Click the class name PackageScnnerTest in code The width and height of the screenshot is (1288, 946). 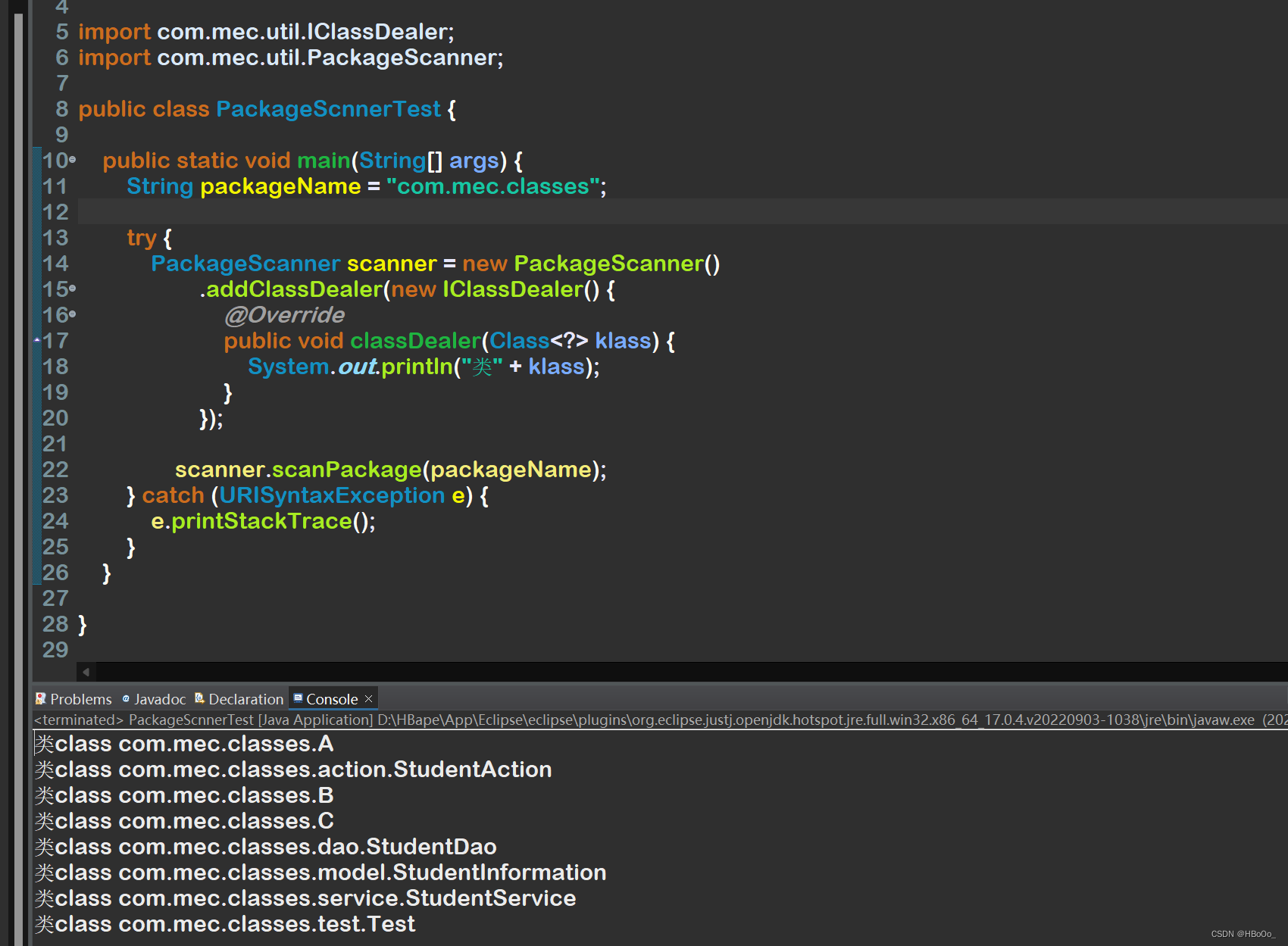pyautogui.click(x=328, y=109)
